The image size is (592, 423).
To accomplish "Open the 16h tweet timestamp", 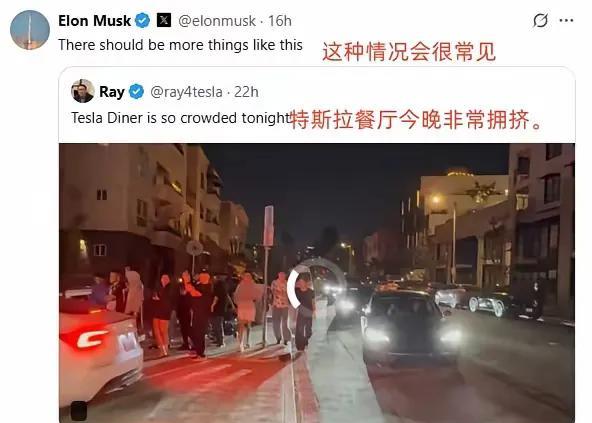I will pos(280,21).
